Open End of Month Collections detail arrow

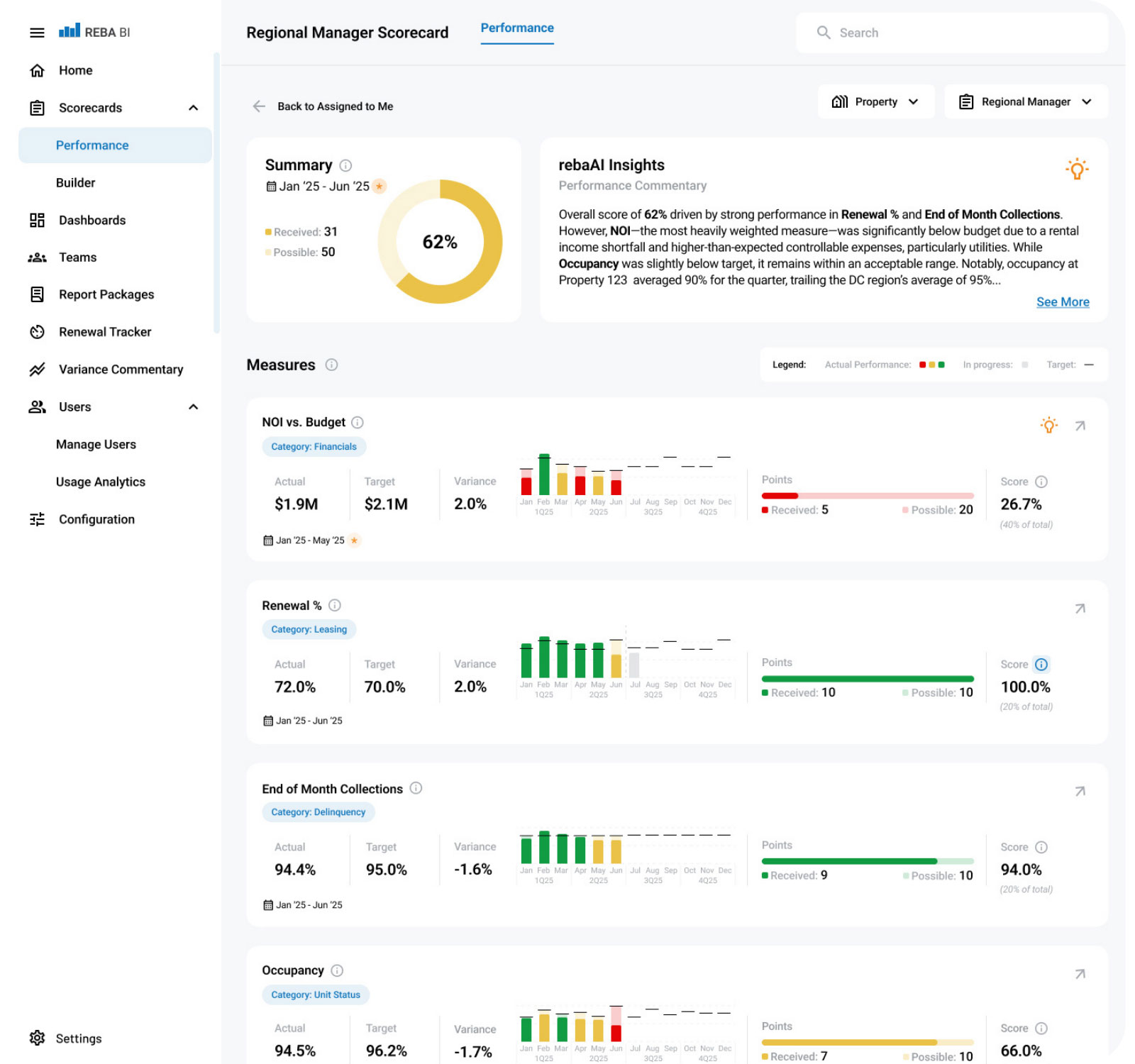1080,792
